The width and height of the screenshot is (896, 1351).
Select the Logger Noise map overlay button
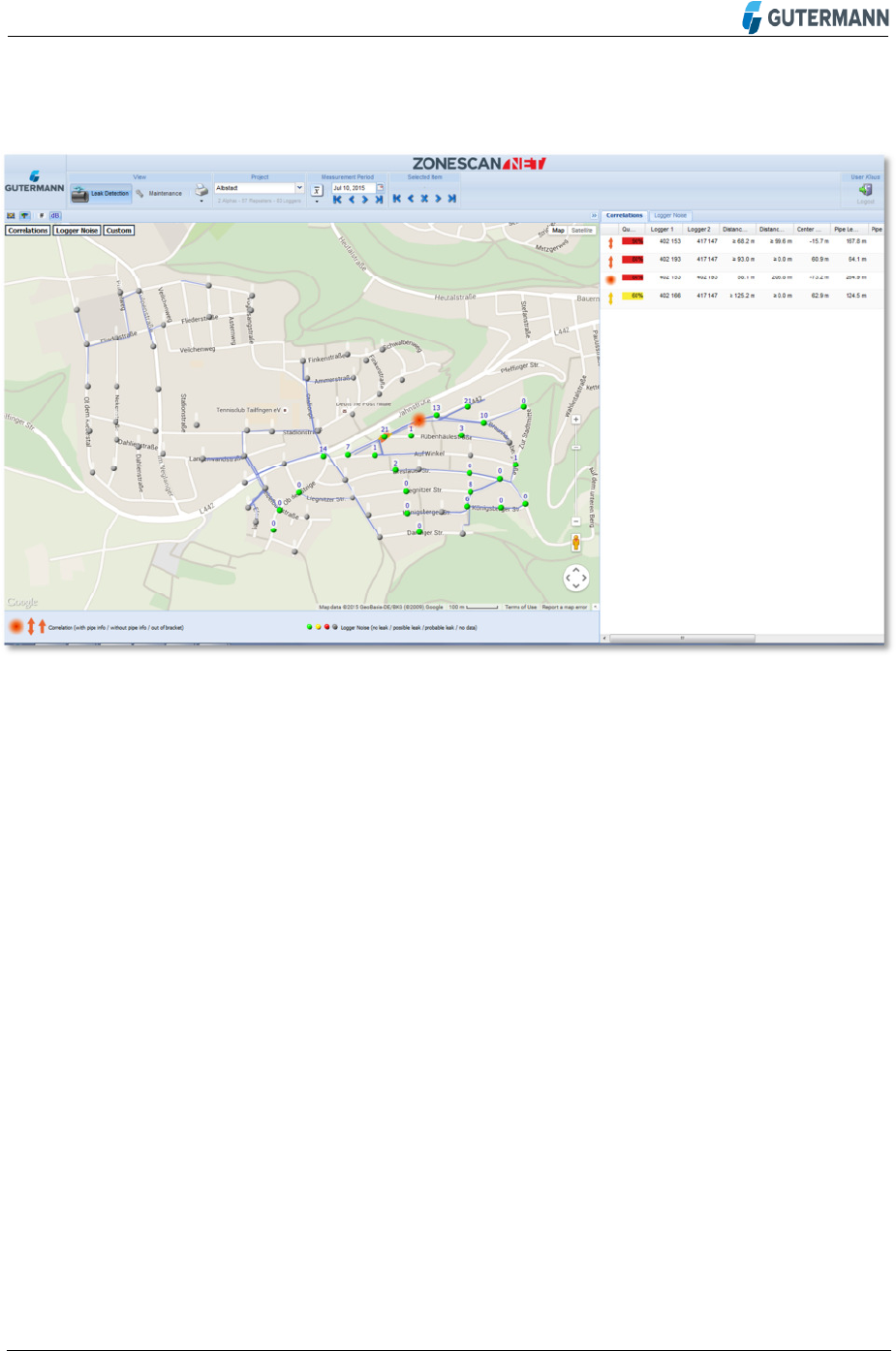coord(77,231)
